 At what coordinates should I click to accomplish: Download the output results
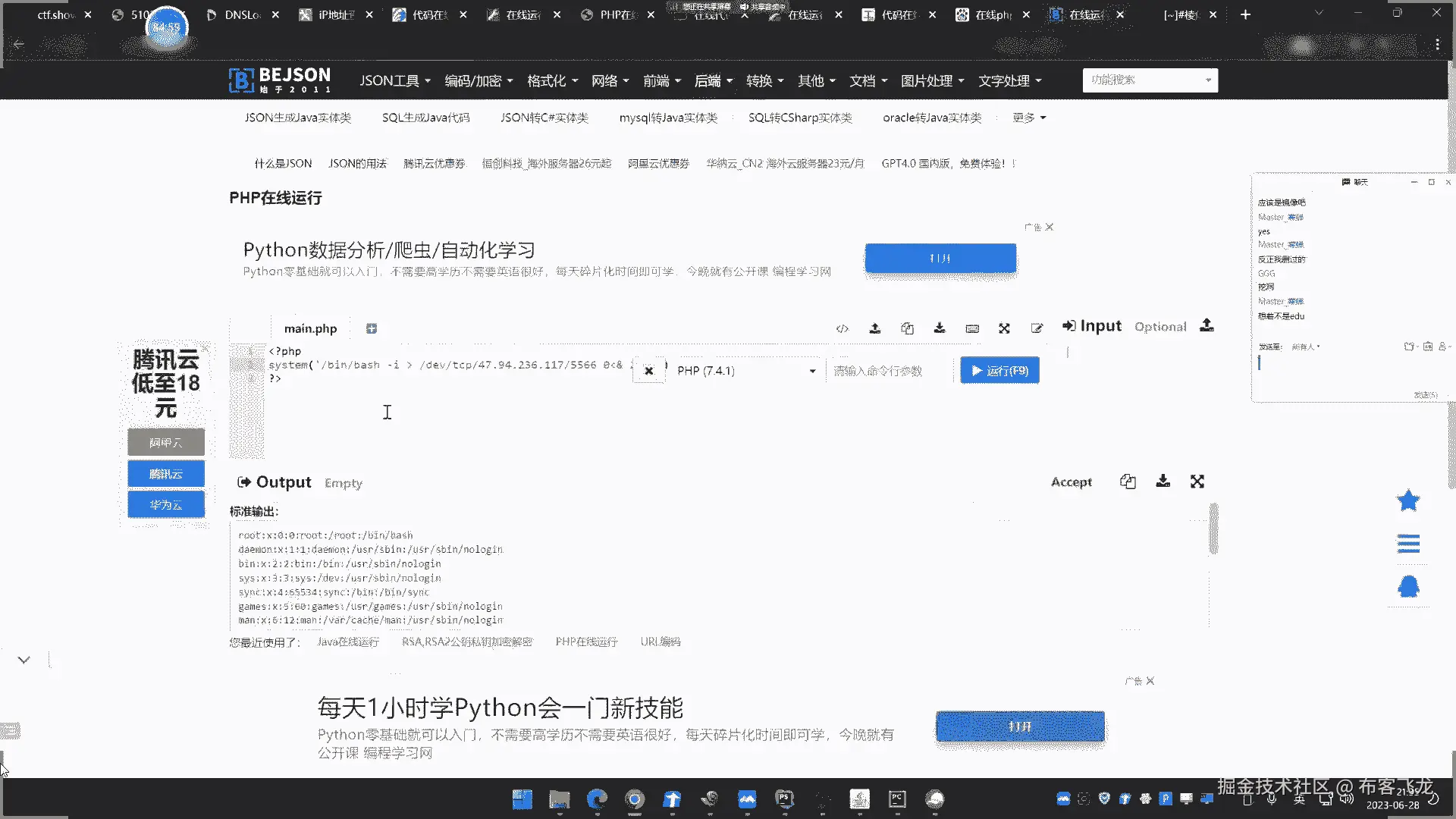pyautogui.click(x=1163, y=482)
